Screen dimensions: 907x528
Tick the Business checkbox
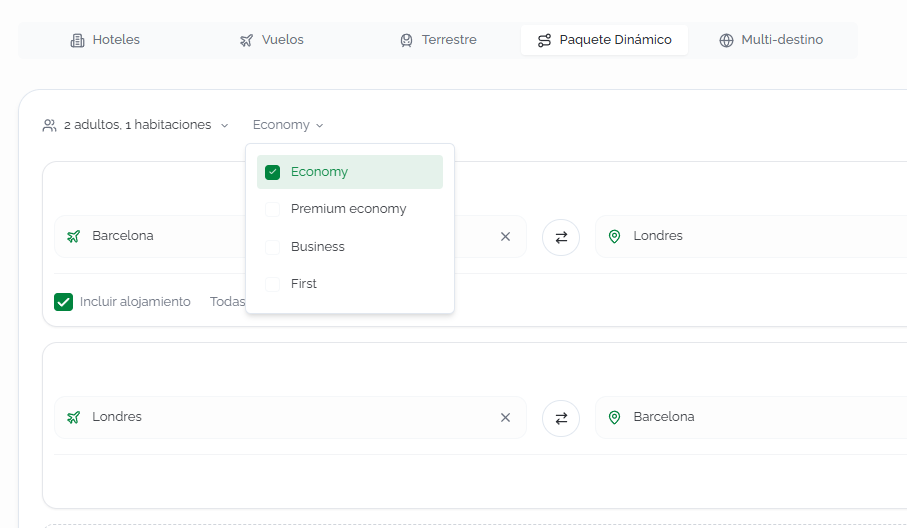pos(272,248)
